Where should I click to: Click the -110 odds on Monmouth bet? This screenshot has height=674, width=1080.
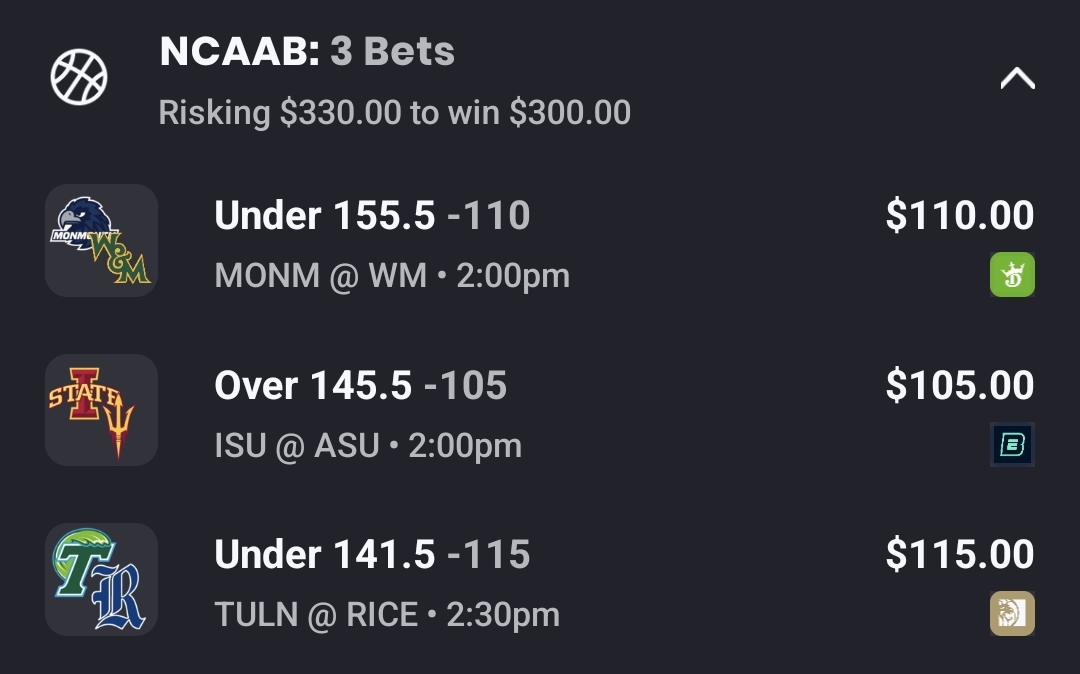(489, 215)
